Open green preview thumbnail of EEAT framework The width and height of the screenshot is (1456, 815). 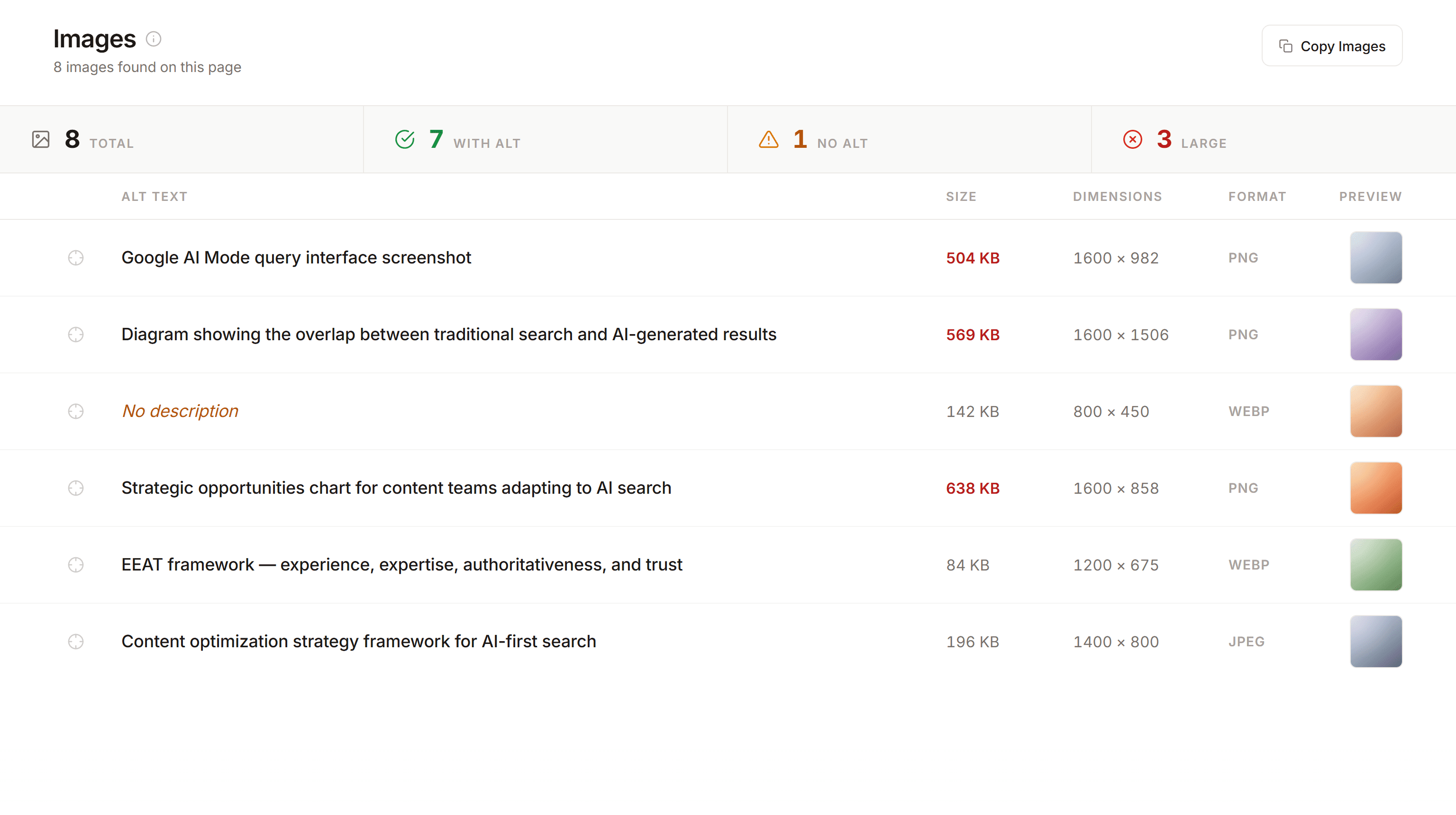tap(1376, 565)
